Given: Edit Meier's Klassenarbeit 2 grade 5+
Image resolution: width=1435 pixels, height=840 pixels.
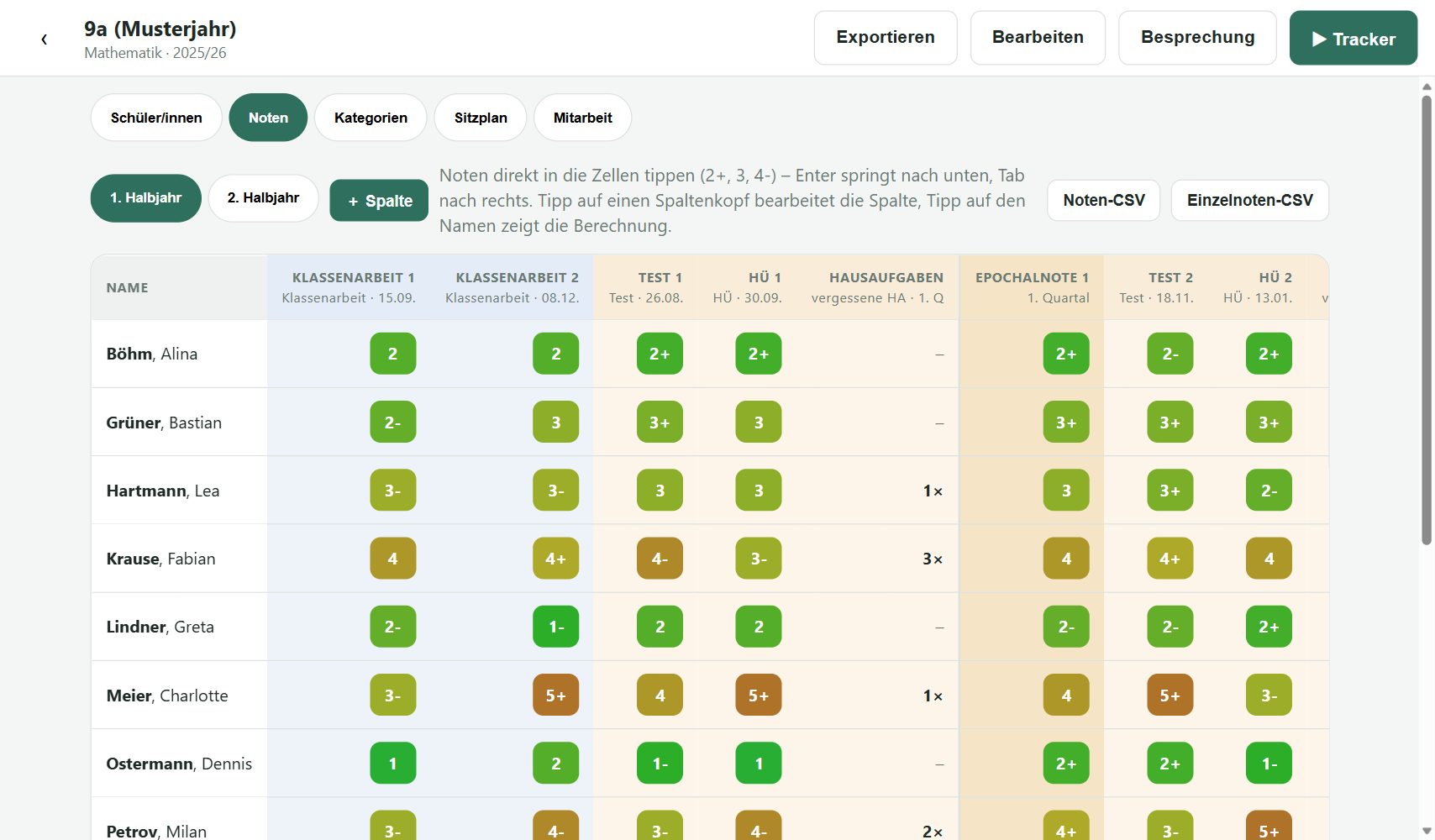Looking at the screenshot, I should click(555, 696).
